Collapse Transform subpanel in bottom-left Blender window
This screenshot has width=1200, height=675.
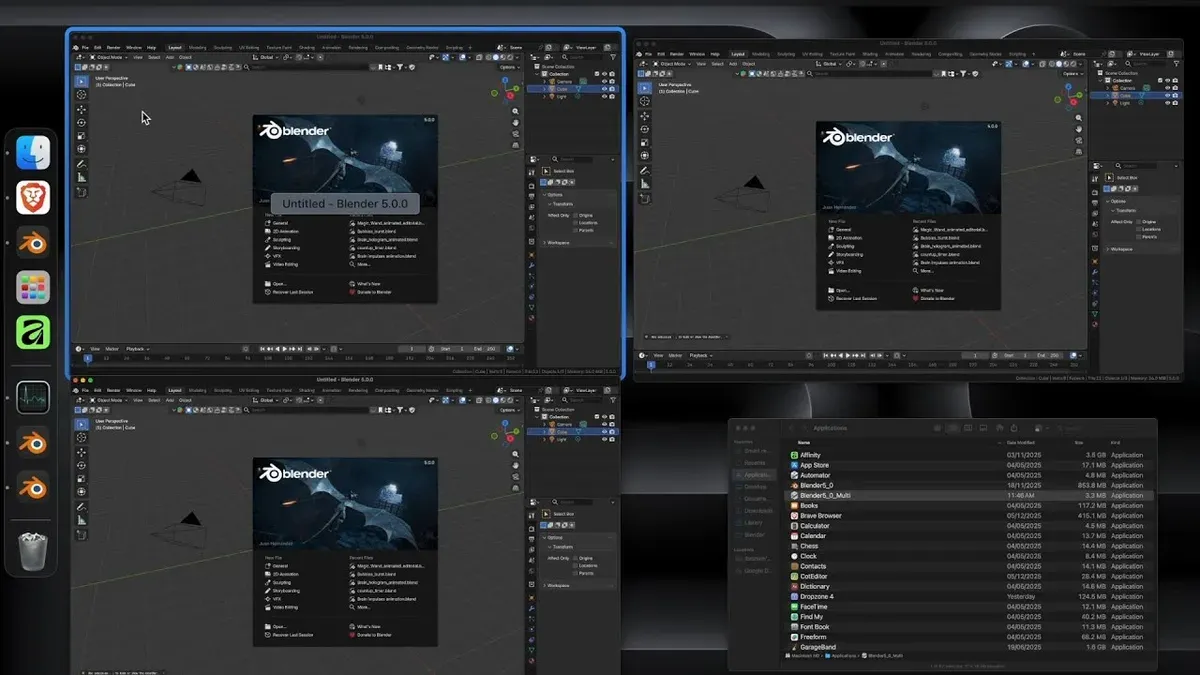coord(561,545)
